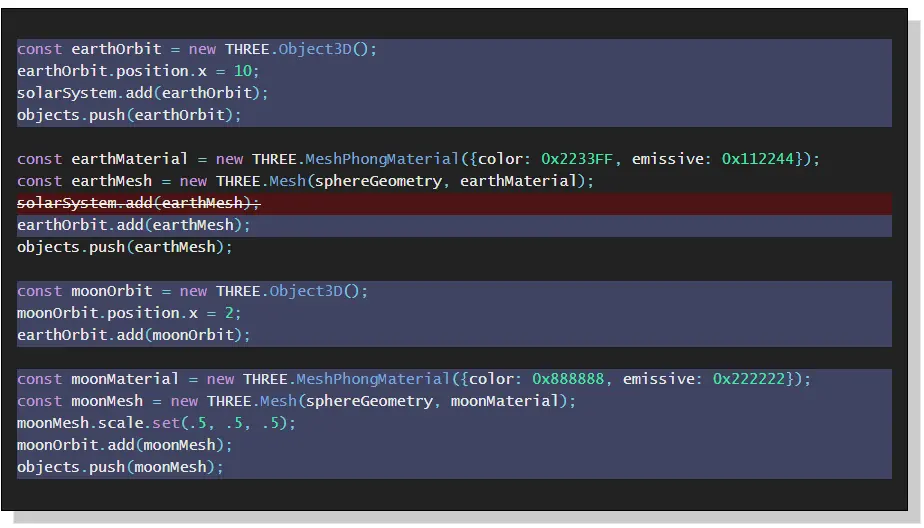Click the 'const moonOrbit' declaration line

[193, 291]
